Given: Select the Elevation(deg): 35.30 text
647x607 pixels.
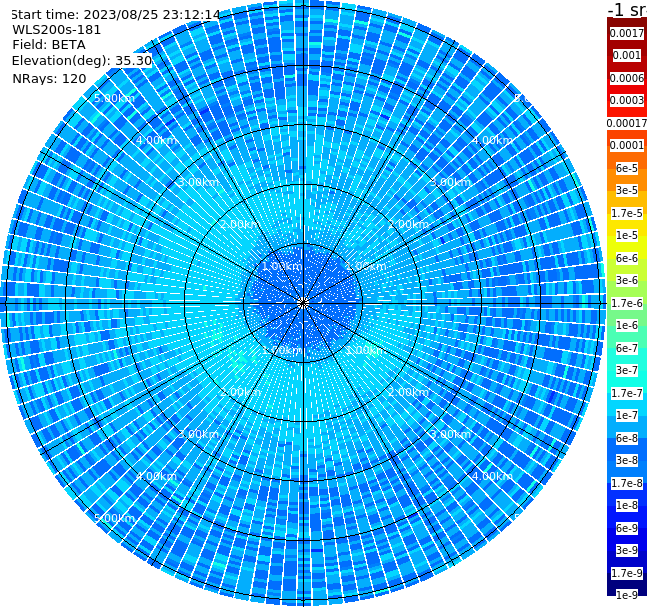Looking at the screenshot, I should tap(82, 61).
